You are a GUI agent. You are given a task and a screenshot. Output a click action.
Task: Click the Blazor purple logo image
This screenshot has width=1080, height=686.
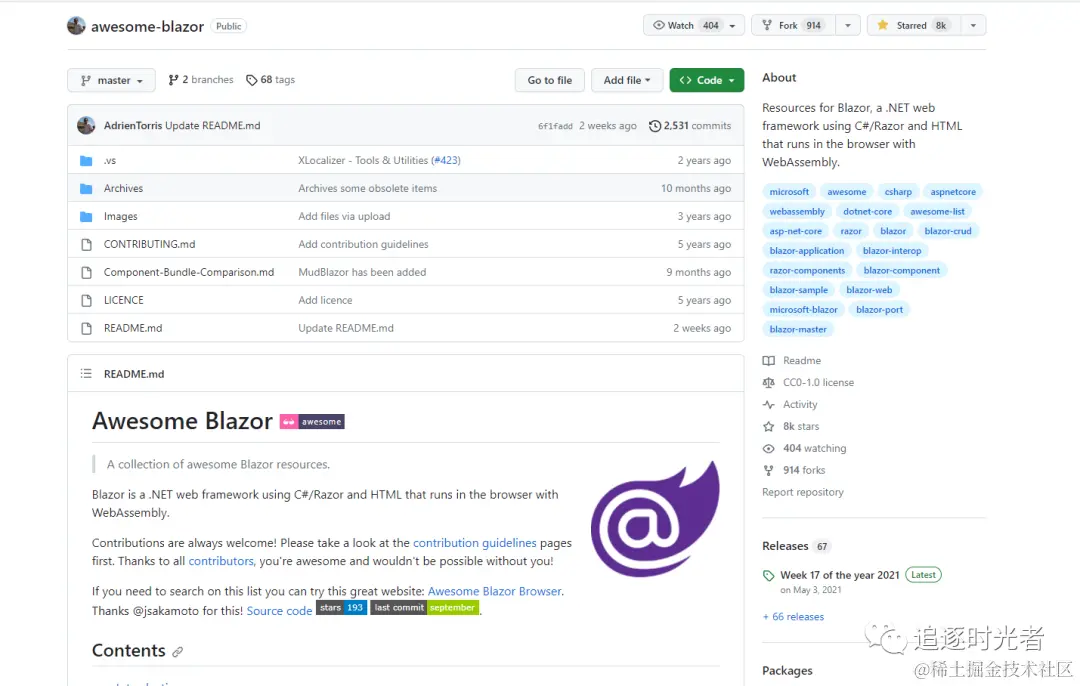pyautogui.click(x=655, y=519)
